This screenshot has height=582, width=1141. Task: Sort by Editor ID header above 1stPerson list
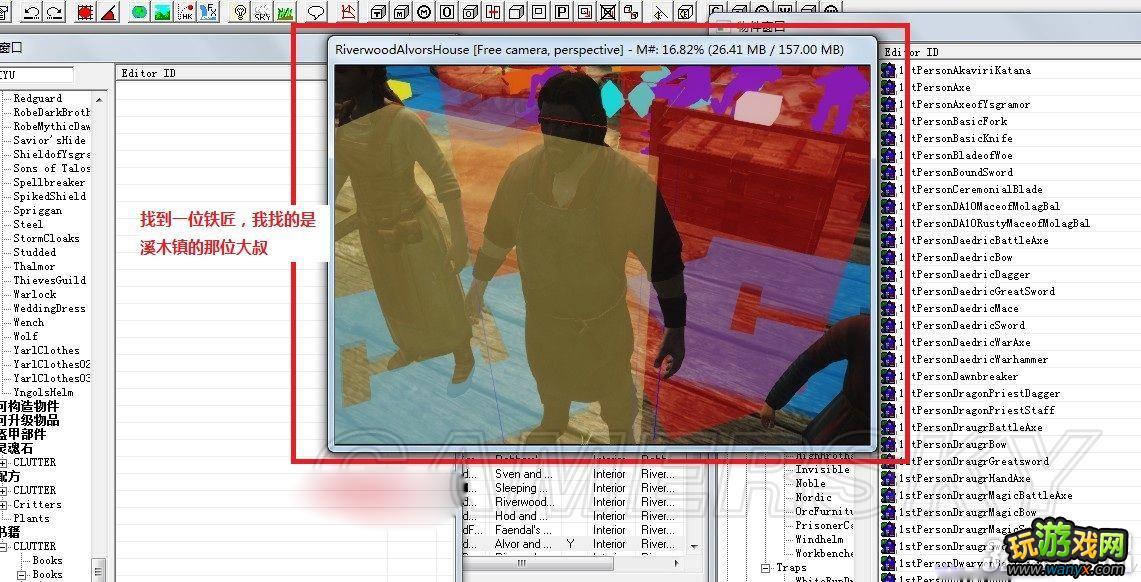click(x=911, y=52)
